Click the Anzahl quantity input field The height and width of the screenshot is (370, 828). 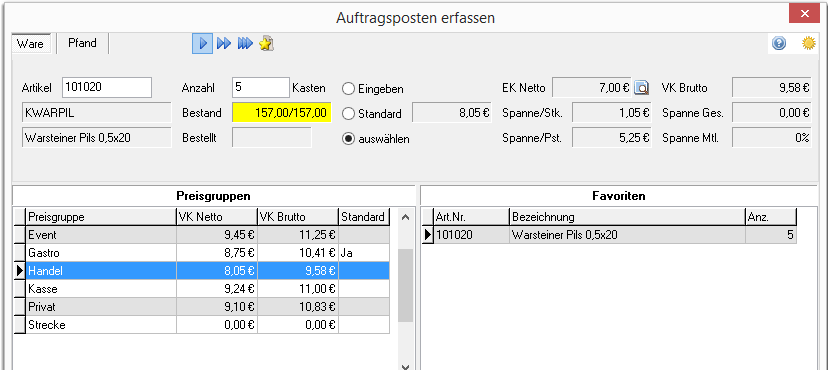click(x=260, y=88)
